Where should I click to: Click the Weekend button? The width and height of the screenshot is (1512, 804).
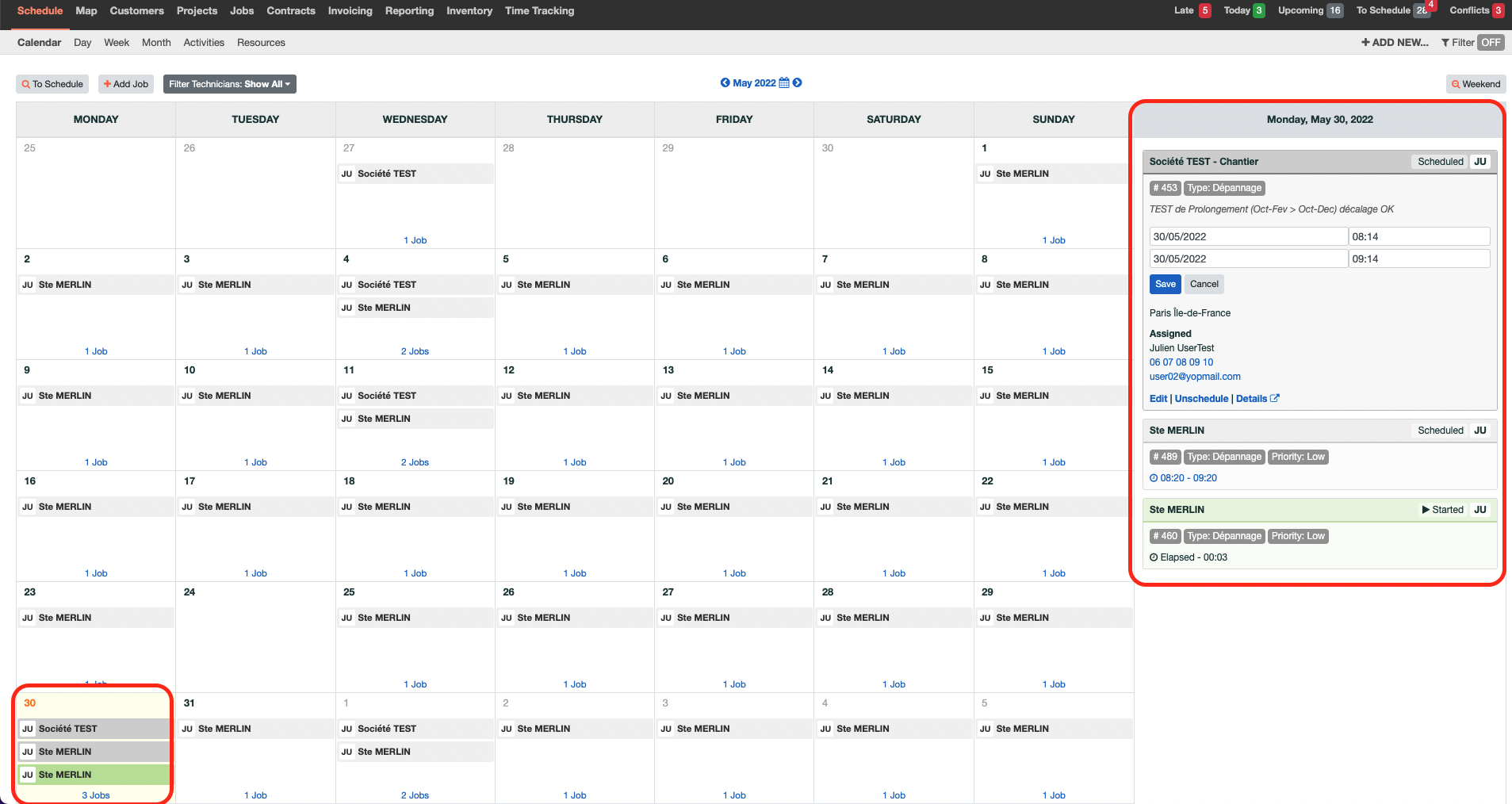[1476, 84]
